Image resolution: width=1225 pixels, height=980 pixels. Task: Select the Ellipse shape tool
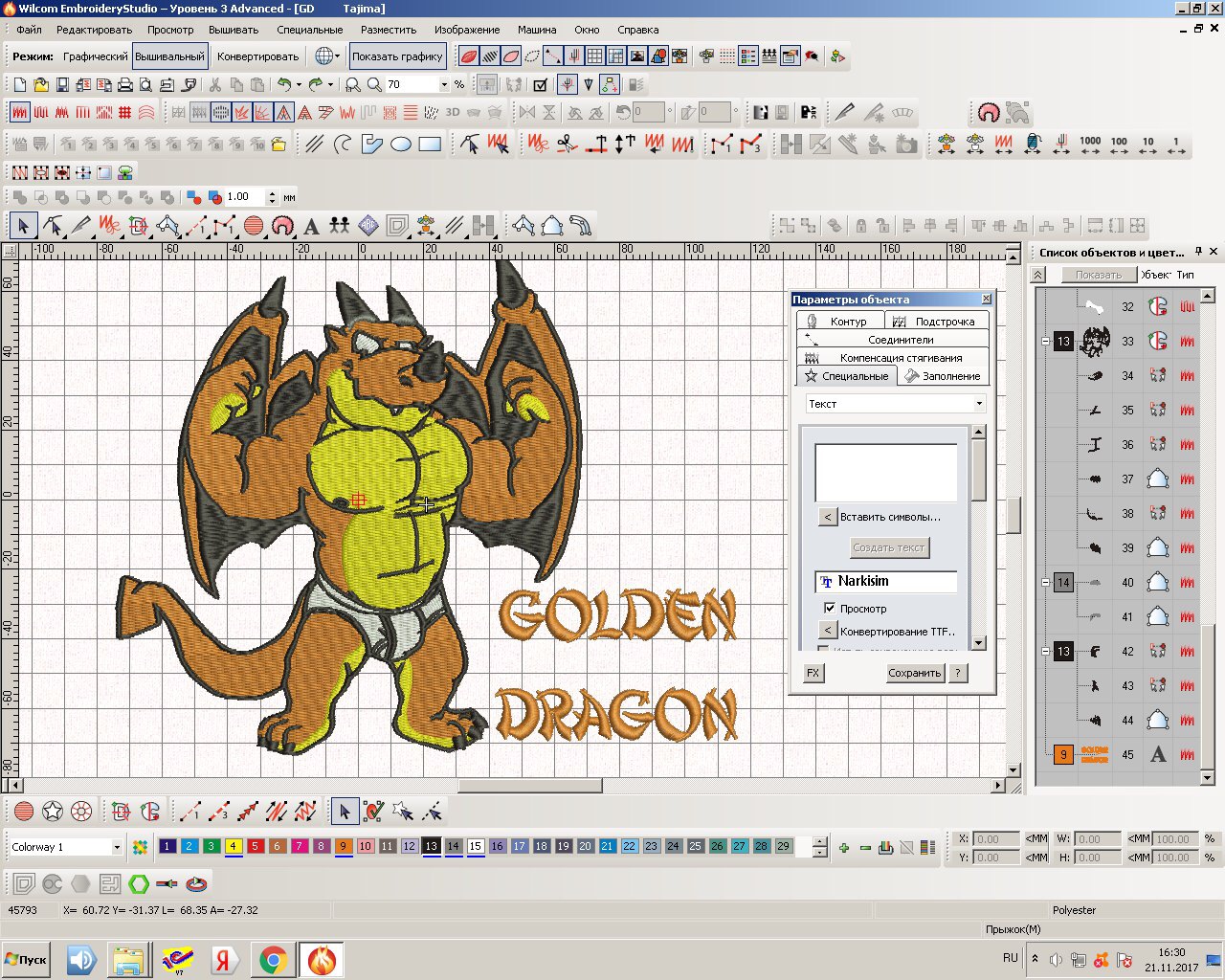[400, 145]
